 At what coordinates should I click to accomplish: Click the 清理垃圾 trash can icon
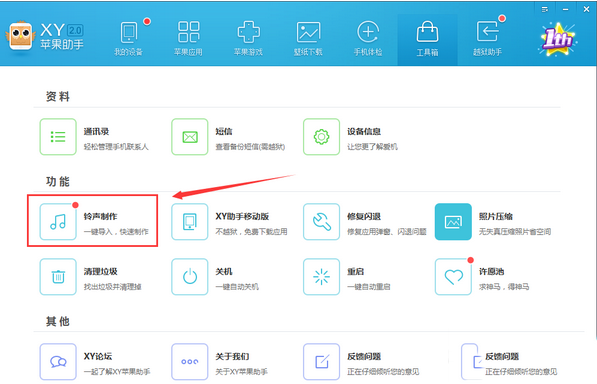tap(58, 277)
